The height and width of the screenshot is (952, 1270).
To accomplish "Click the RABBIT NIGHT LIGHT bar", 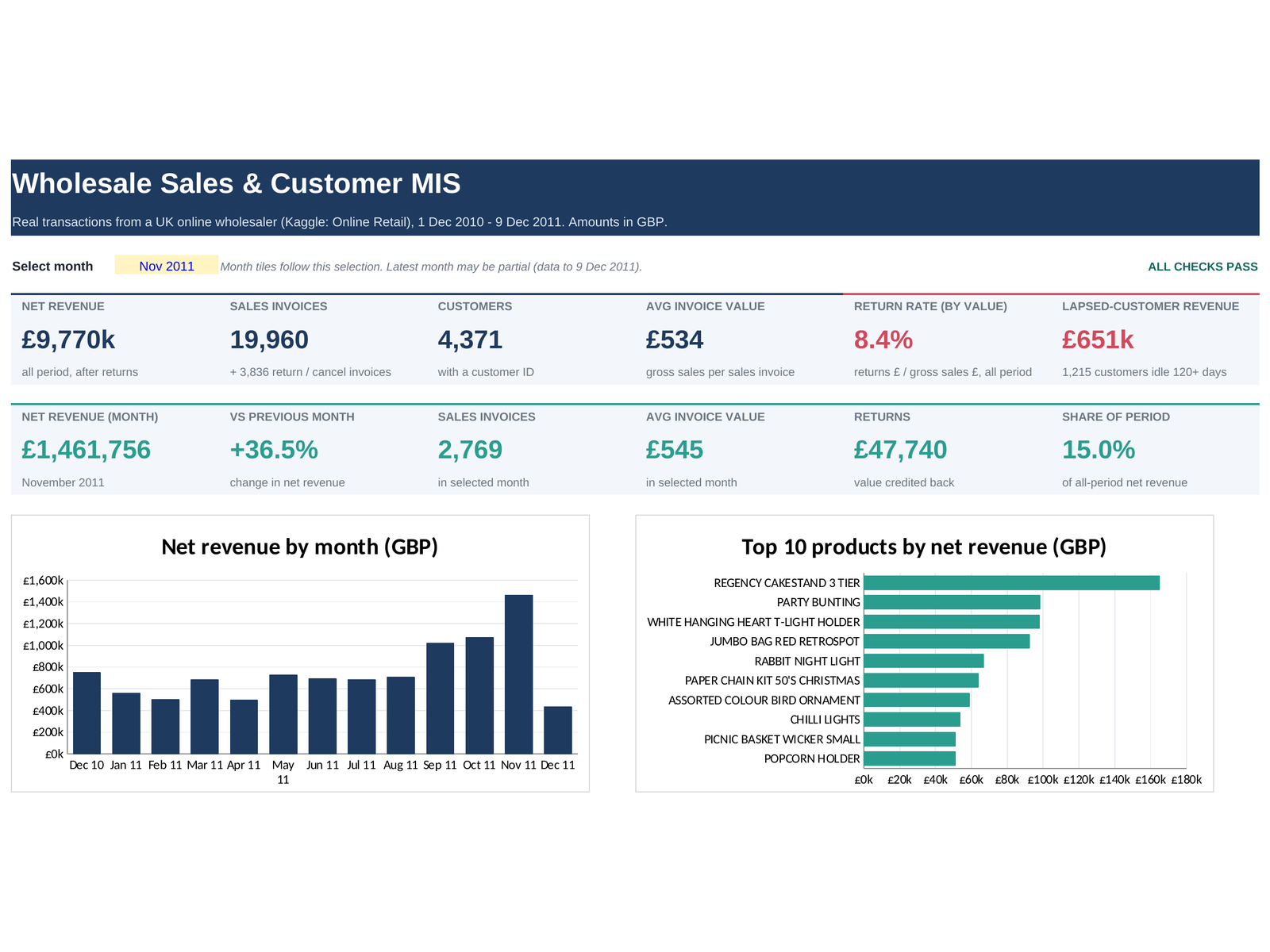I will coord(923,661).
